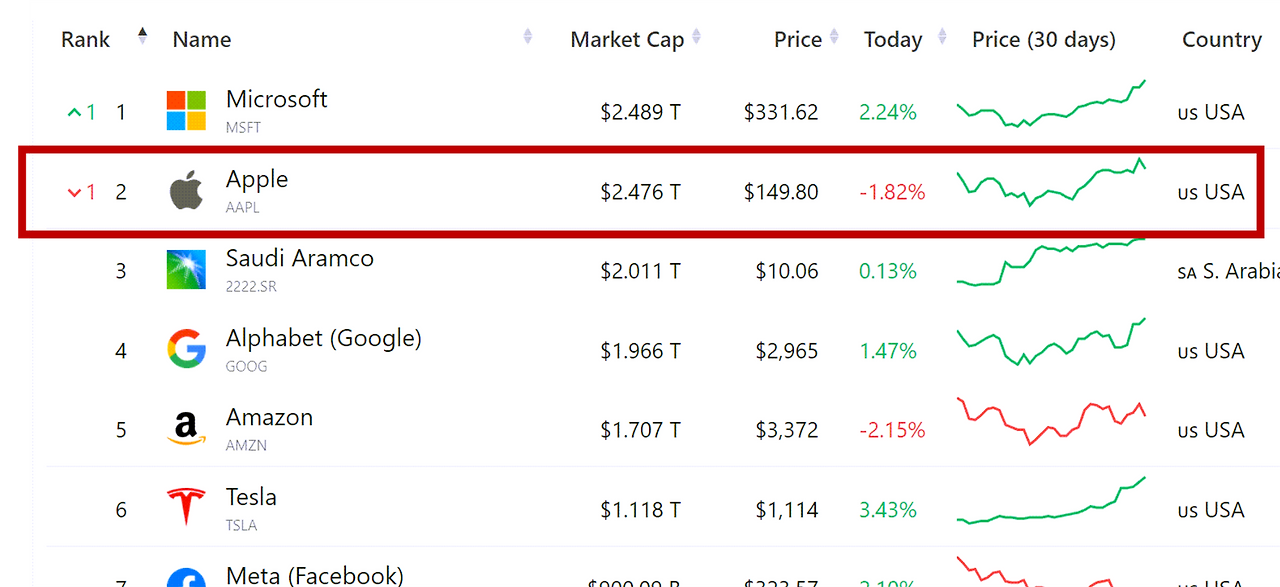The height and width of the screenshot is (587, 1280).
Task: Sort by Price using its sort arrows
Action: [834, 38]
